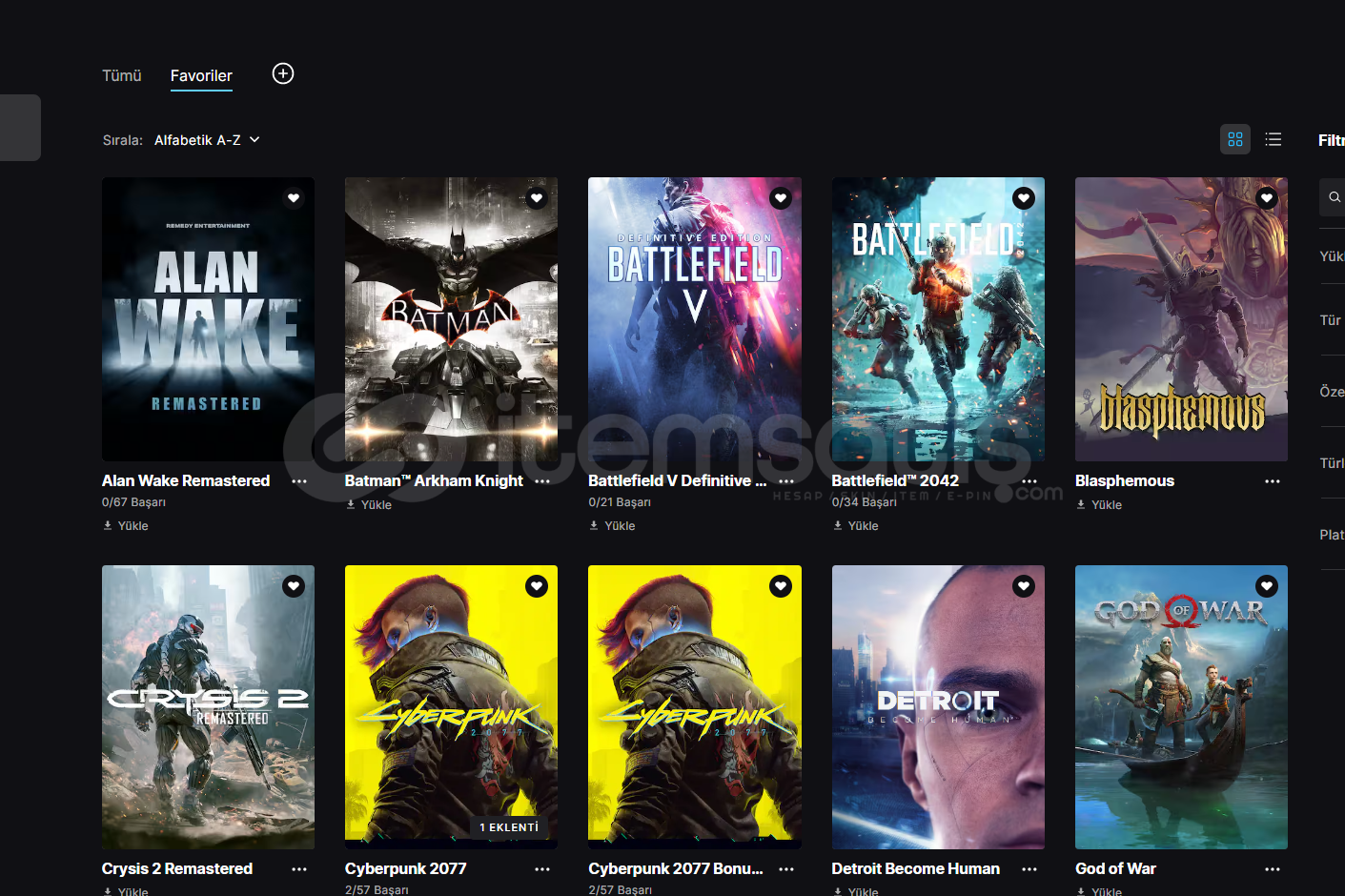This screenshot has height=896, width=1345.
Task: Toggle favorite heart on Crysis 2 Remastered
Action: pos(294,586)
